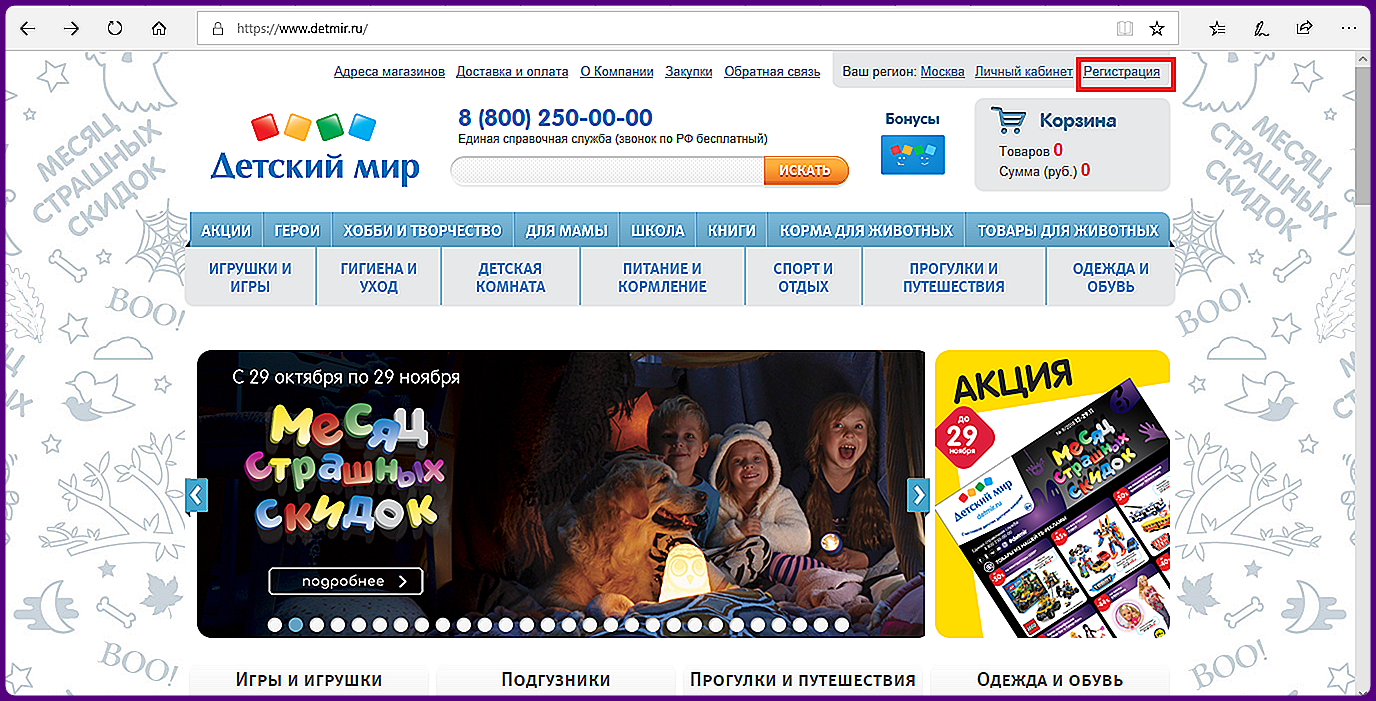
Task: Open Игры и игрушки section heading
Action: 309,680
